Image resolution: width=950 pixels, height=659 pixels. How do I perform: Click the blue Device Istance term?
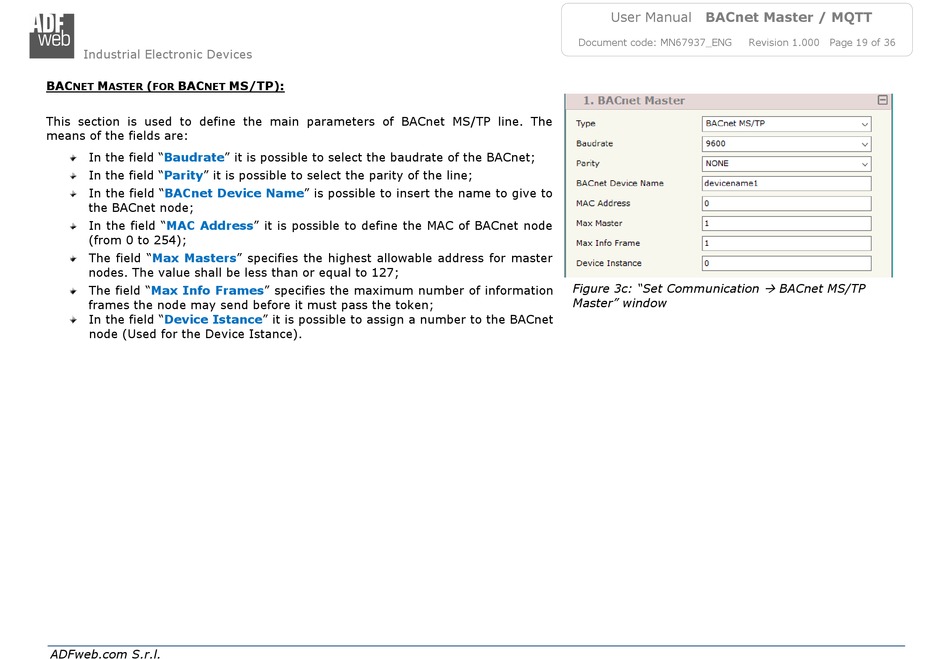(x=212, y=320)
